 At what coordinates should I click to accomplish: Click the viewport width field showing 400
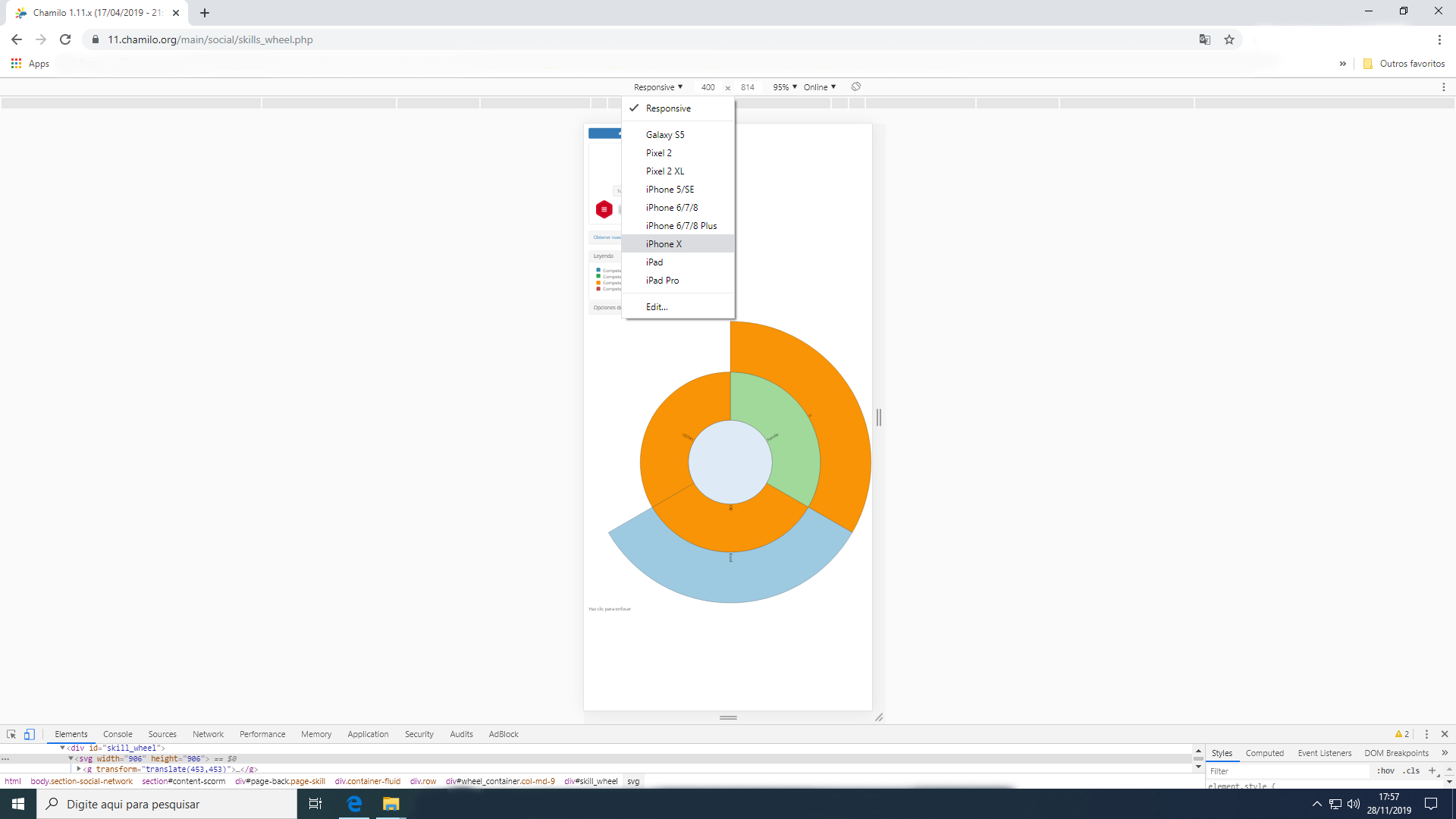pyautogui.click(x=708, y=87)
